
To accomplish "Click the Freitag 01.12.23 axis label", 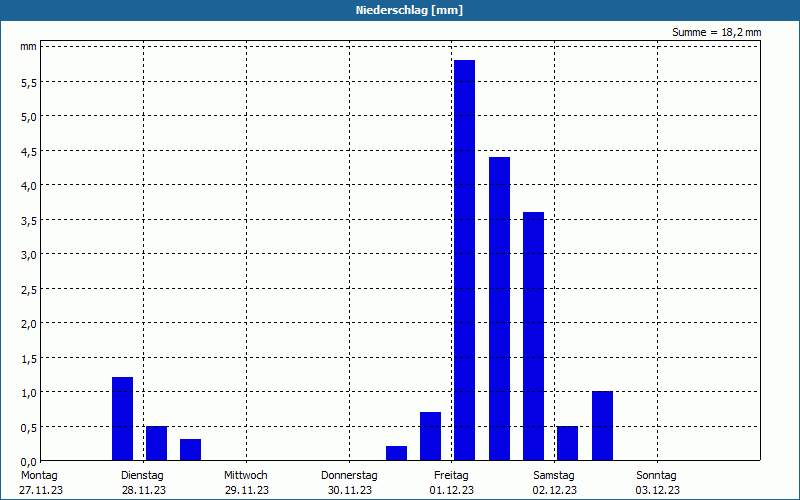I will (452, 483).
